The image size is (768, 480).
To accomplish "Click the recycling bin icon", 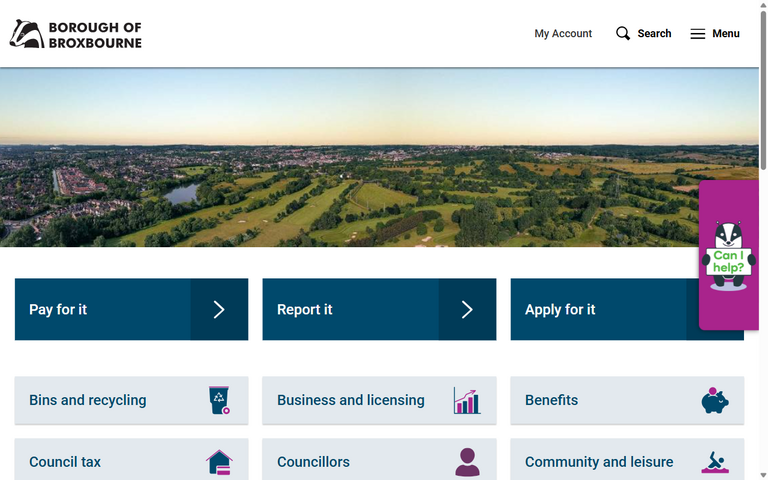I will point(219,400).
